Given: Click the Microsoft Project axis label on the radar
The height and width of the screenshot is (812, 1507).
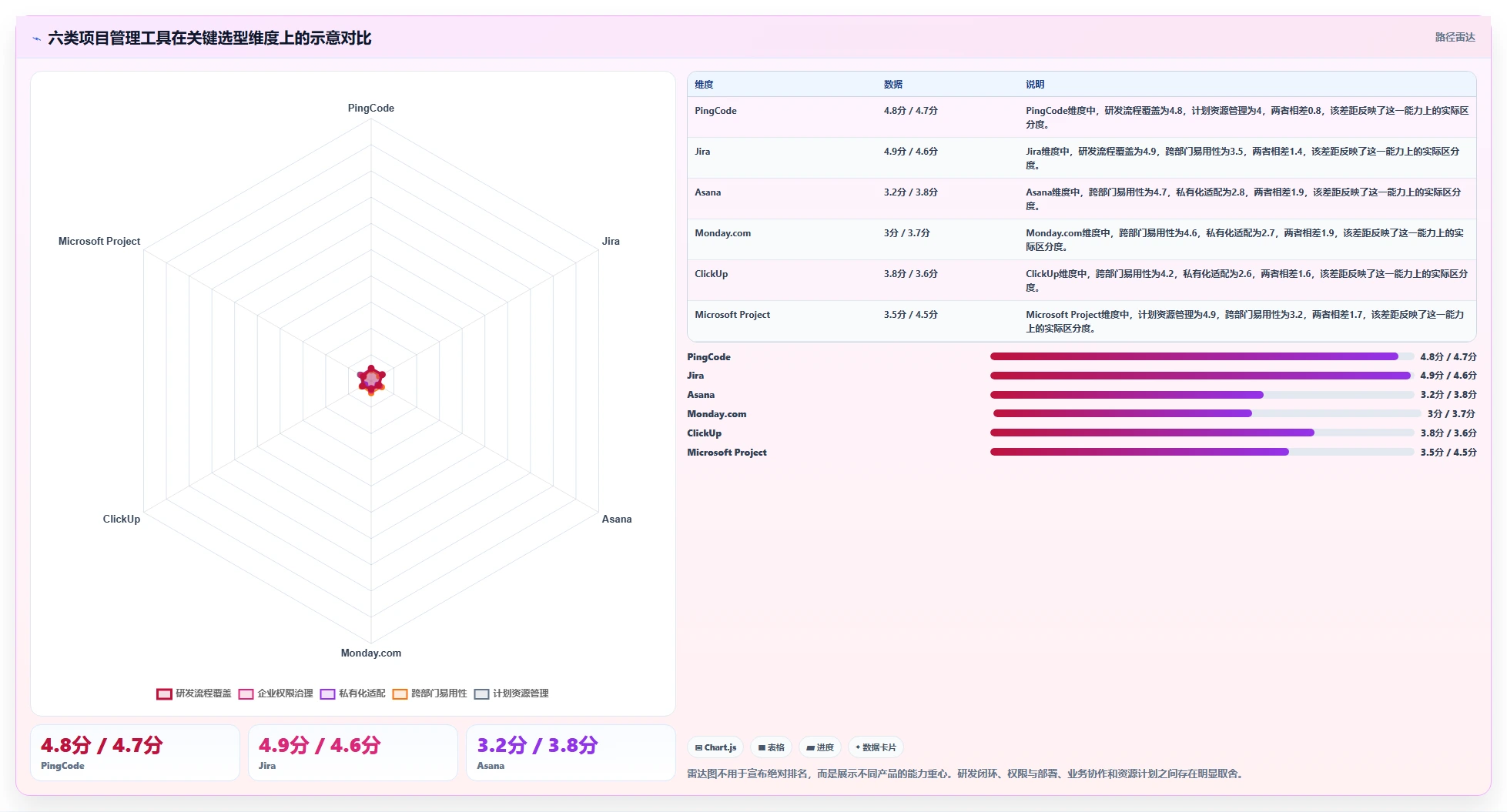Looking at the screenshot, I should (x=99, y=242).
